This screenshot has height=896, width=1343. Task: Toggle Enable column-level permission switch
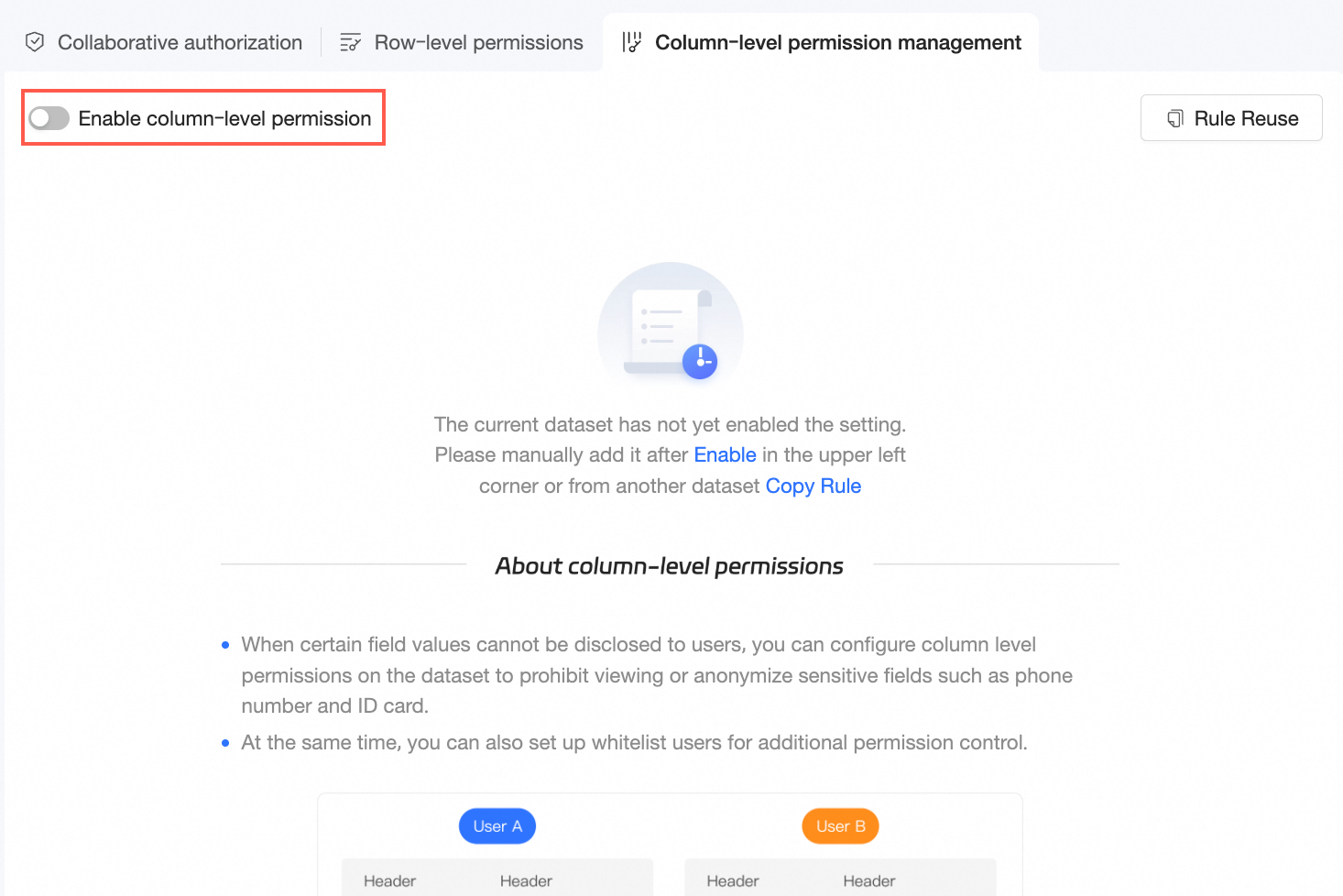49,118
